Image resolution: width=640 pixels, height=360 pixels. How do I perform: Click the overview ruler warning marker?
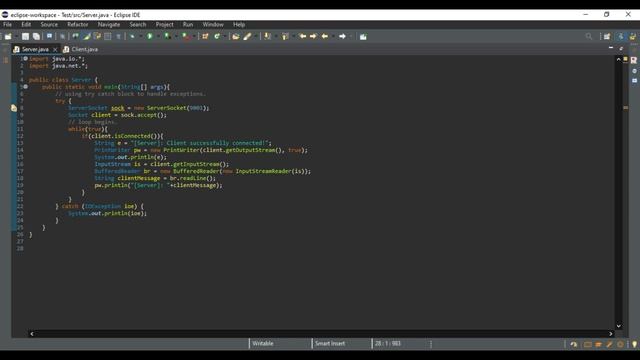625,108
